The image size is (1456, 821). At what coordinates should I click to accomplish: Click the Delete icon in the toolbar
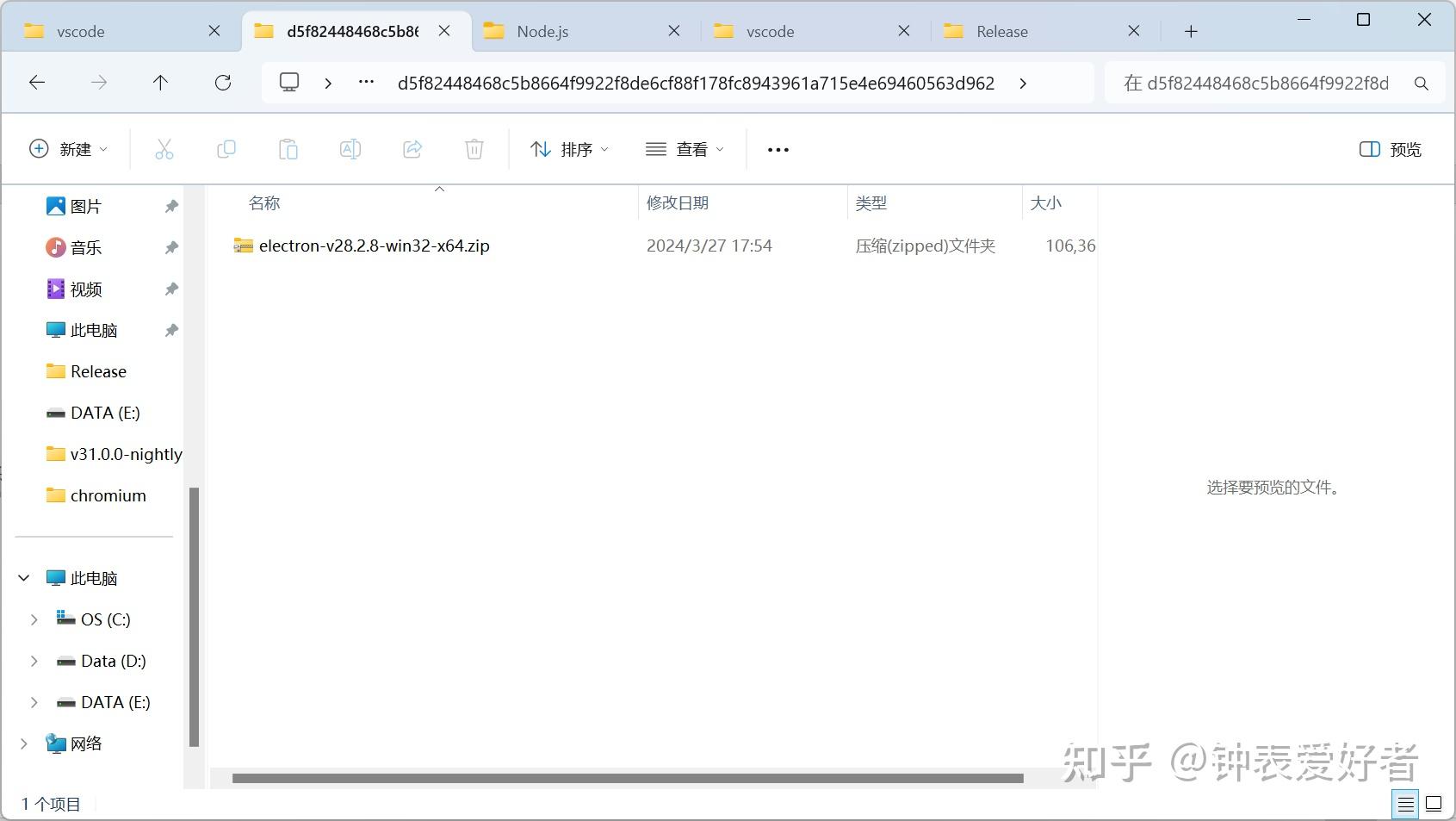(474, 148)
